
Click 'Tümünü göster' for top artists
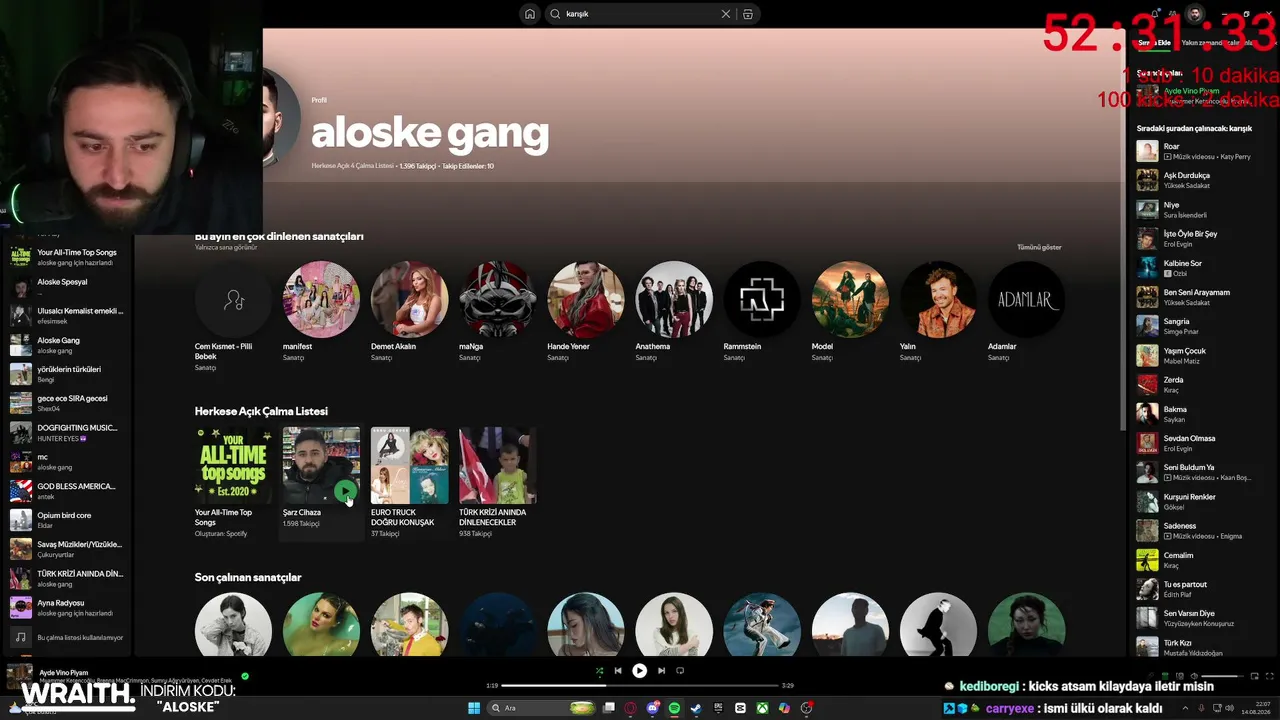click(1039, 247)
